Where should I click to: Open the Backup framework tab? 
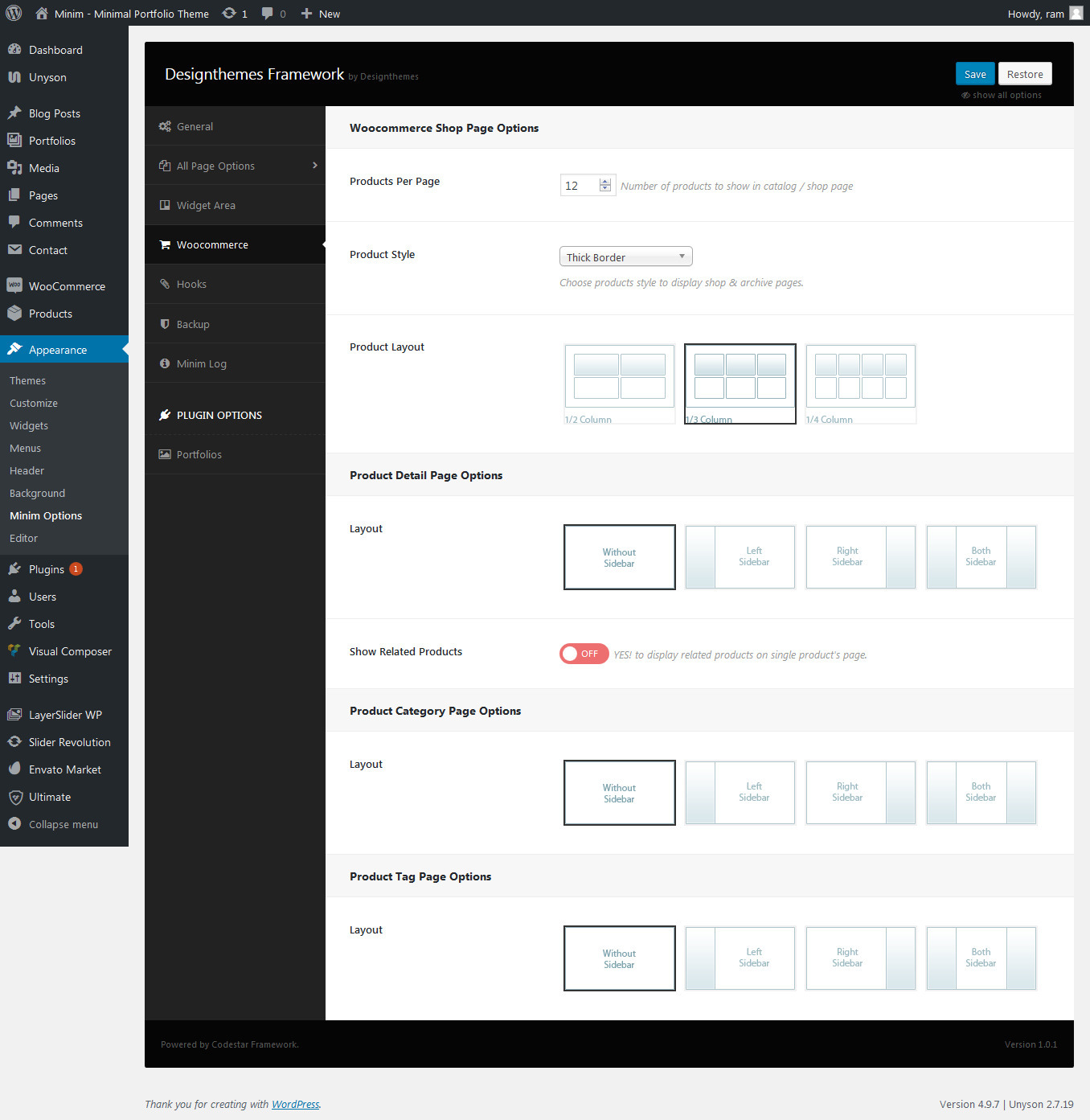pyautogui.click(x=235, y=324)
